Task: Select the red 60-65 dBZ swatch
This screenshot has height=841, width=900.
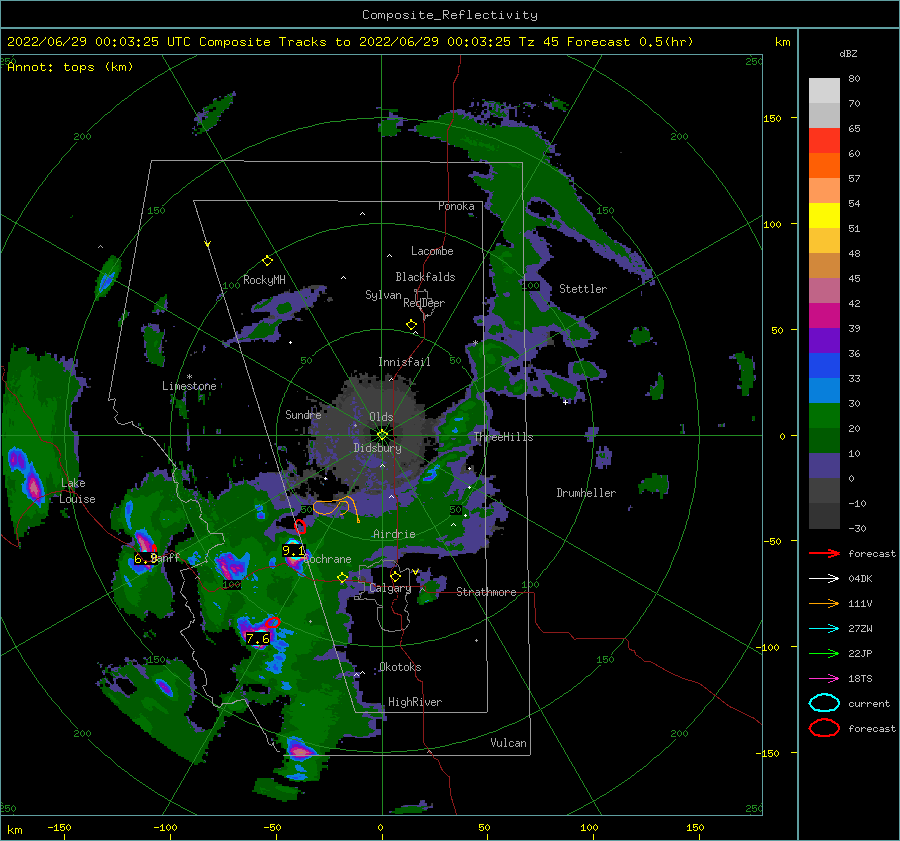Action: click(824, 141)
